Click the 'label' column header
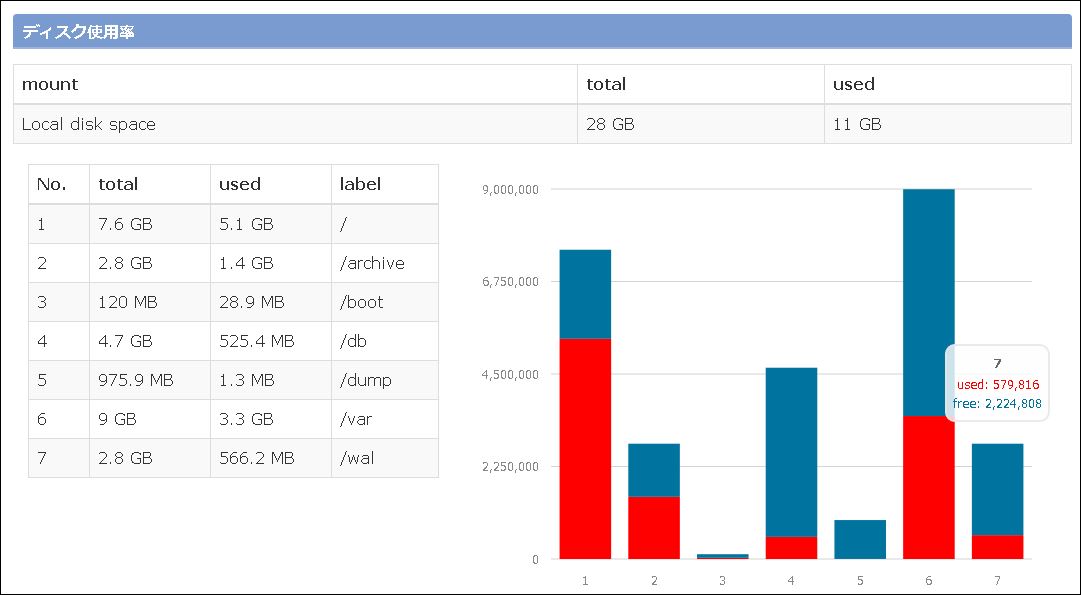The image size is (1081, 595). 385,184
